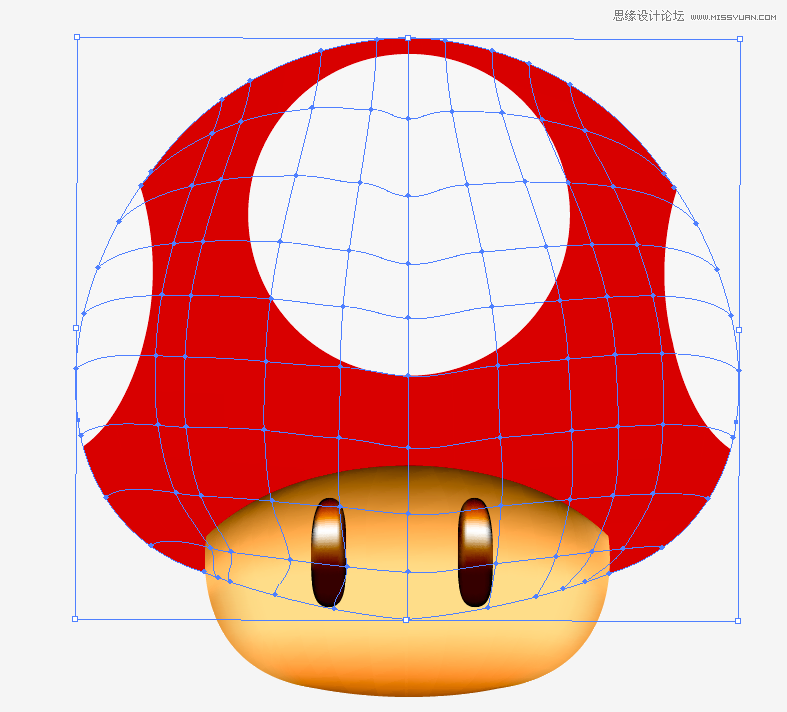Click the mesh point at the white circle's bottom tip
This screenshot has height=712, width=787.
click(x=408, y=375)
